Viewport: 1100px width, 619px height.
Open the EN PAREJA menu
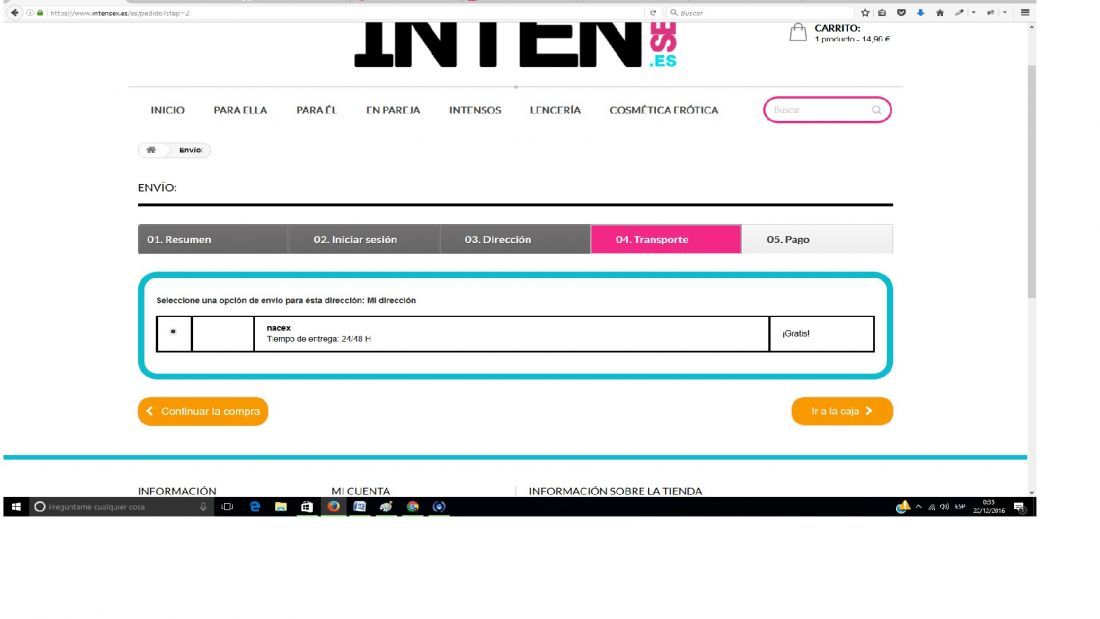(x=393, y=110)
